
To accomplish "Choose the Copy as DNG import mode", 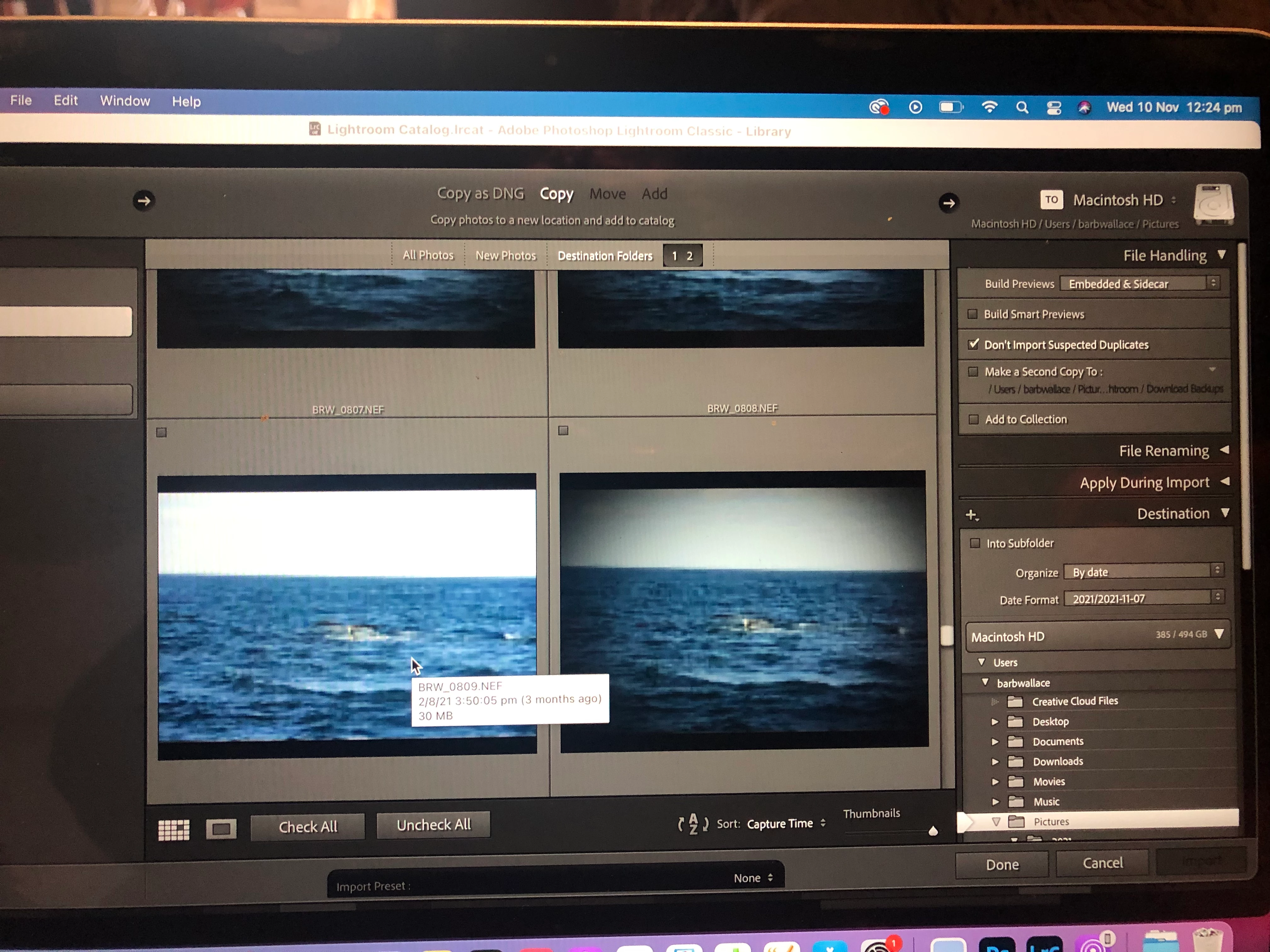I will coord(481,193).
